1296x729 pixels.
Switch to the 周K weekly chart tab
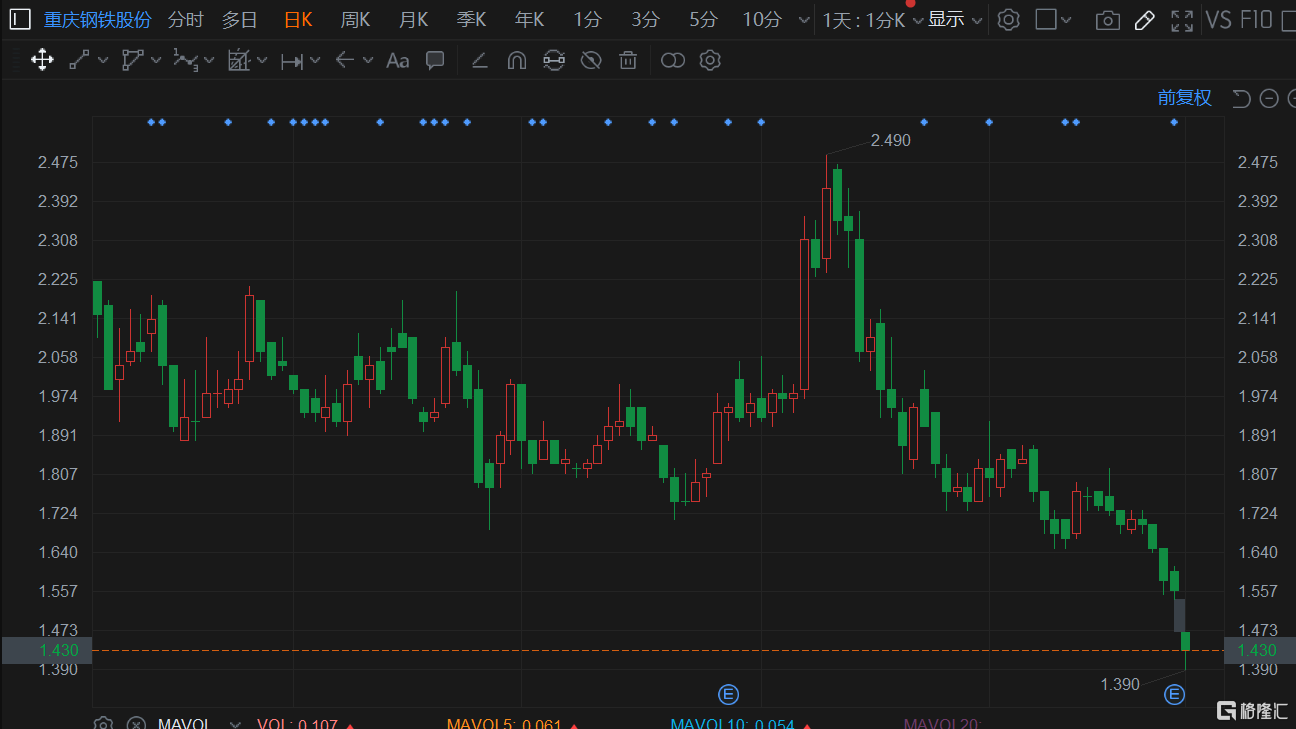click(355, 20)
